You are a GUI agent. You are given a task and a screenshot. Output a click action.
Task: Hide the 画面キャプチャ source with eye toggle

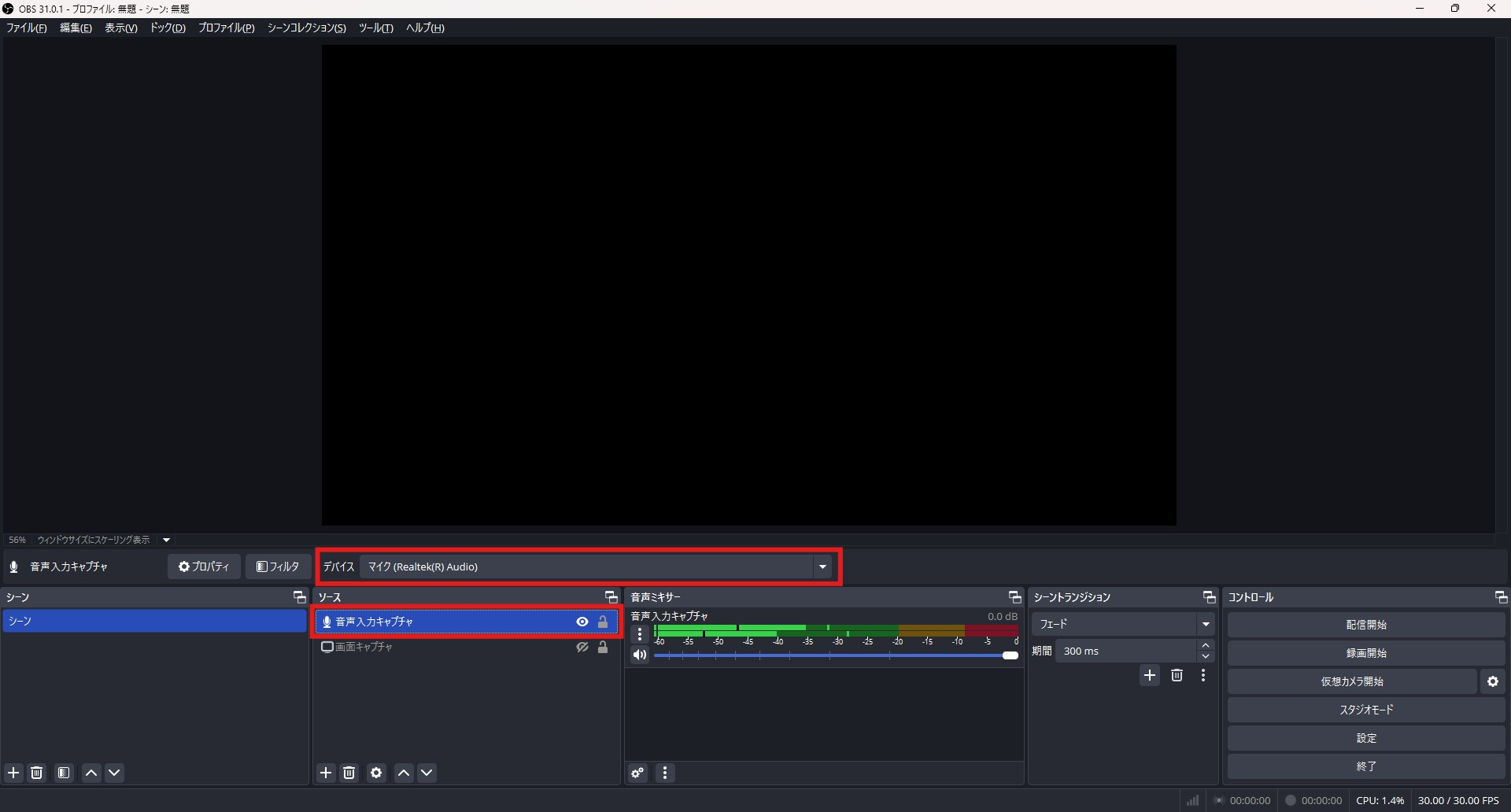[x=582, y=647]
